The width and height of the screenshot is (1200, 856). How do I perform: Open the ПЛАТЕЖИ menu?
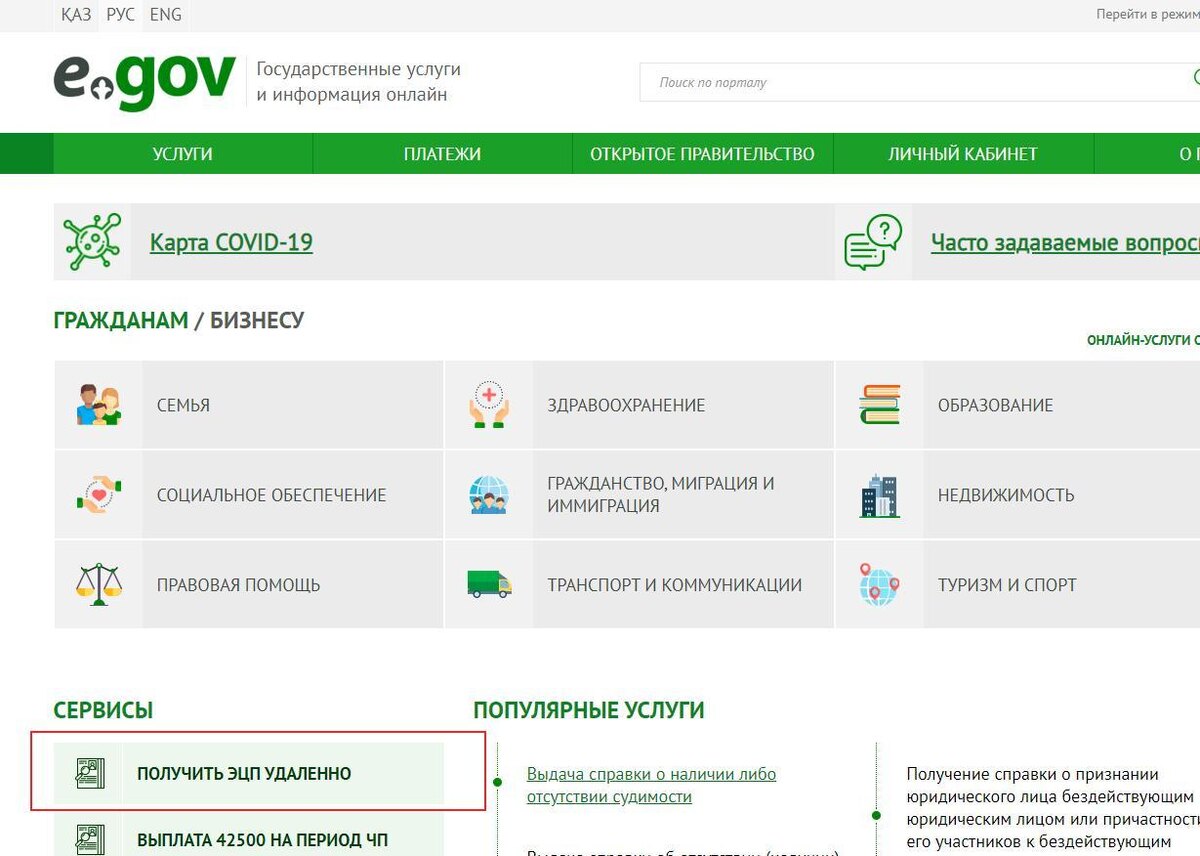click(442, 154)
